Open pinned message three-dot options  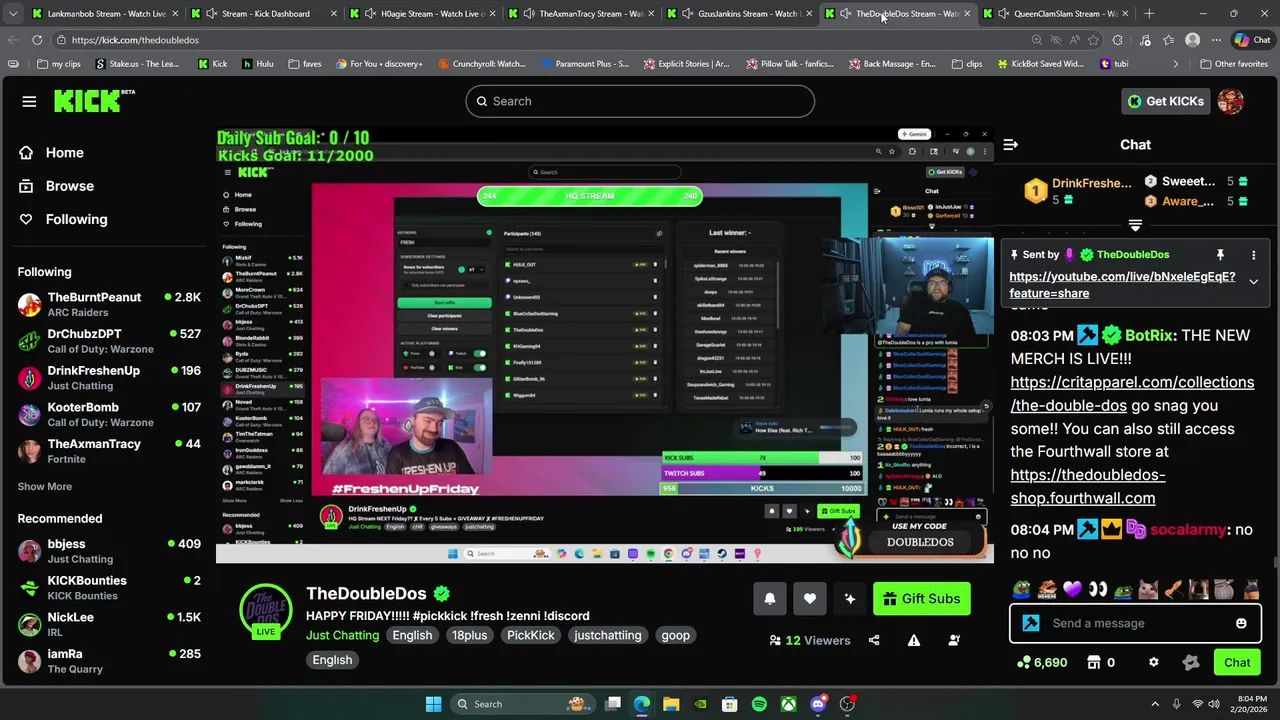[x=1253, y=255]
